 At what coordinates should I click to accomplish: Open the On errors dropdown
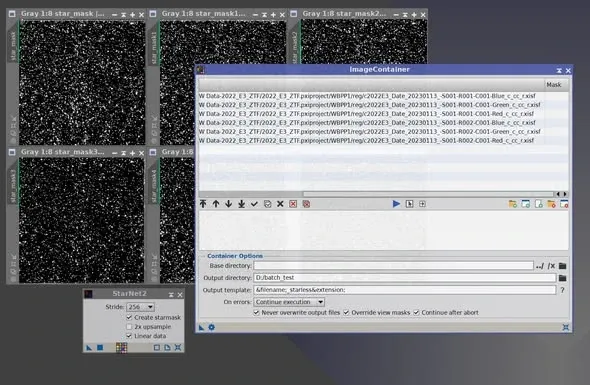[x=289, y=302]
